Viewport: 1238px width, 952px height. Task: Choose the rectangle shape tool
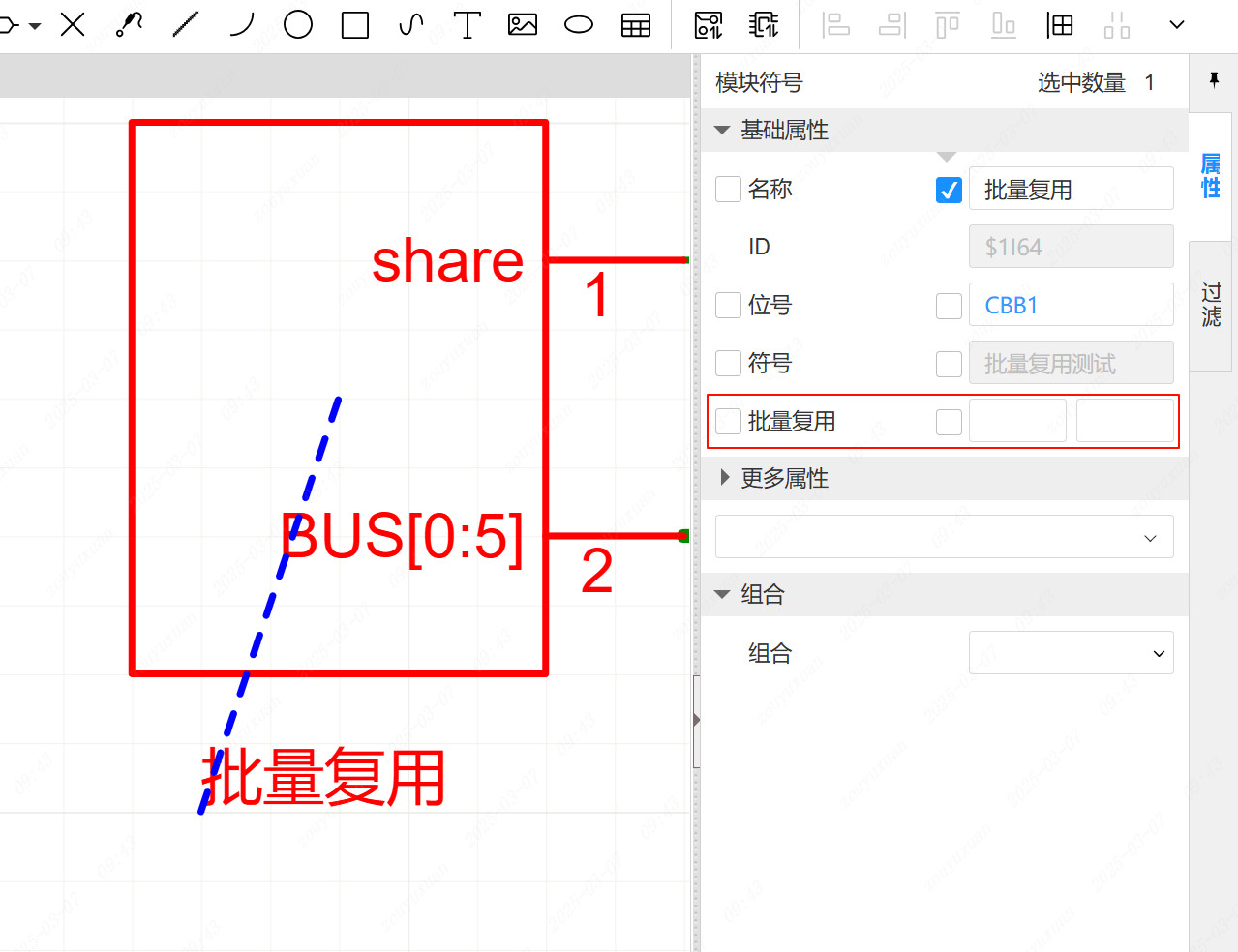point(355,25)
